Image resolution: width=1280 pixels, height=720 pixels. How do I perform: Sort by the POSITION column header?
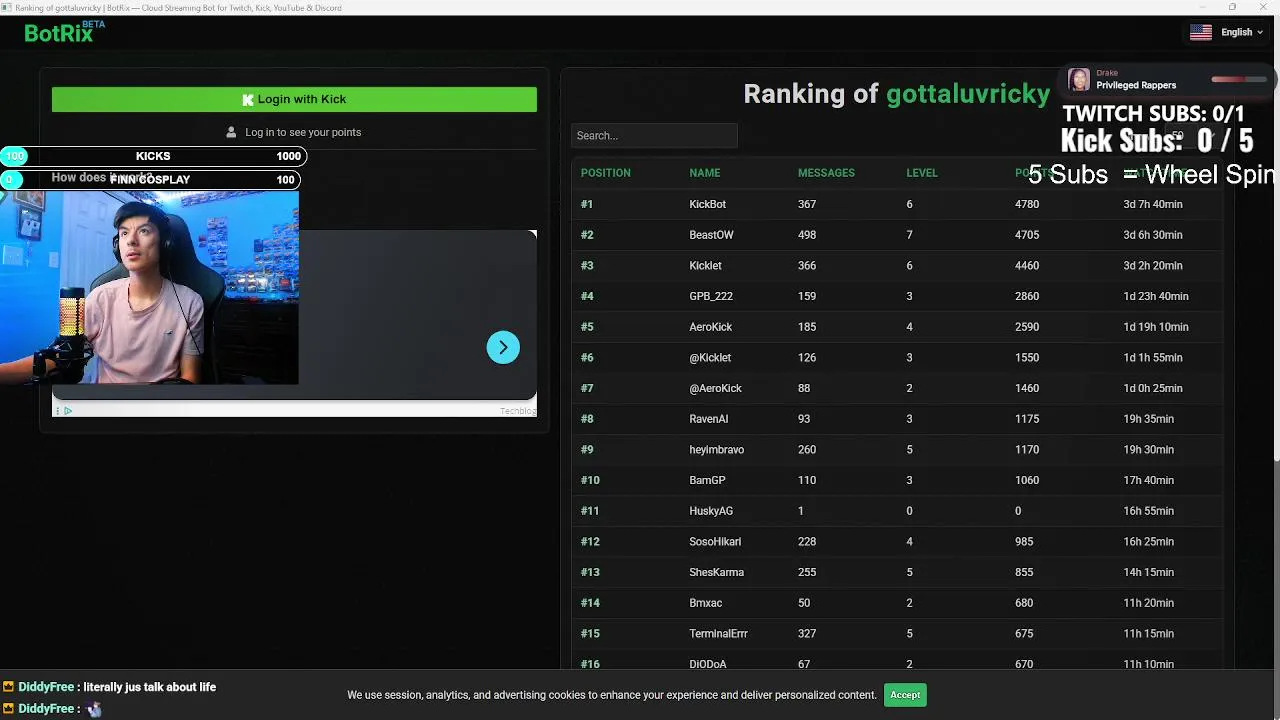pyautogui.click(x=606, y=173)
